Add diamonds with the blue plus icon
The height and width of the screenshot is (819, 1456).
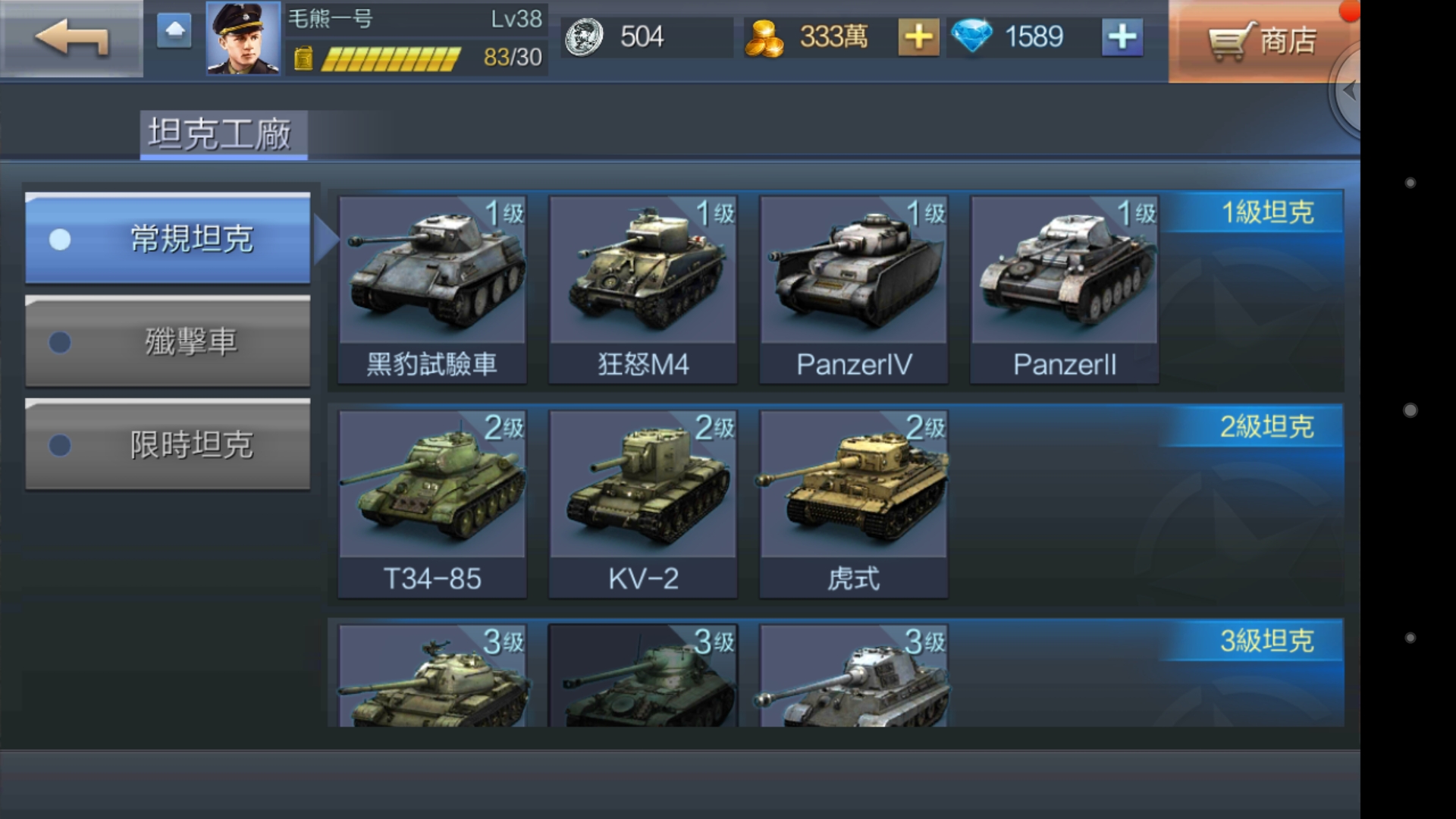[1122, 36]
